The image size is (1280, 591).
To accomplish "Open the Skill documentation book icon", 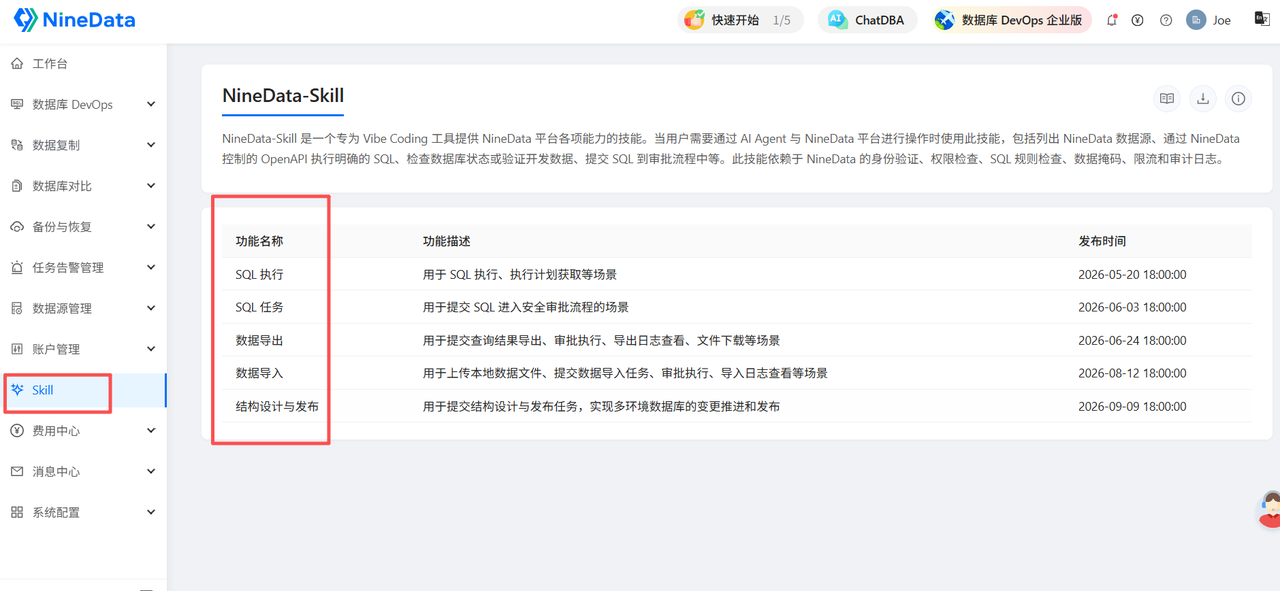I will tap(1167, 98).
